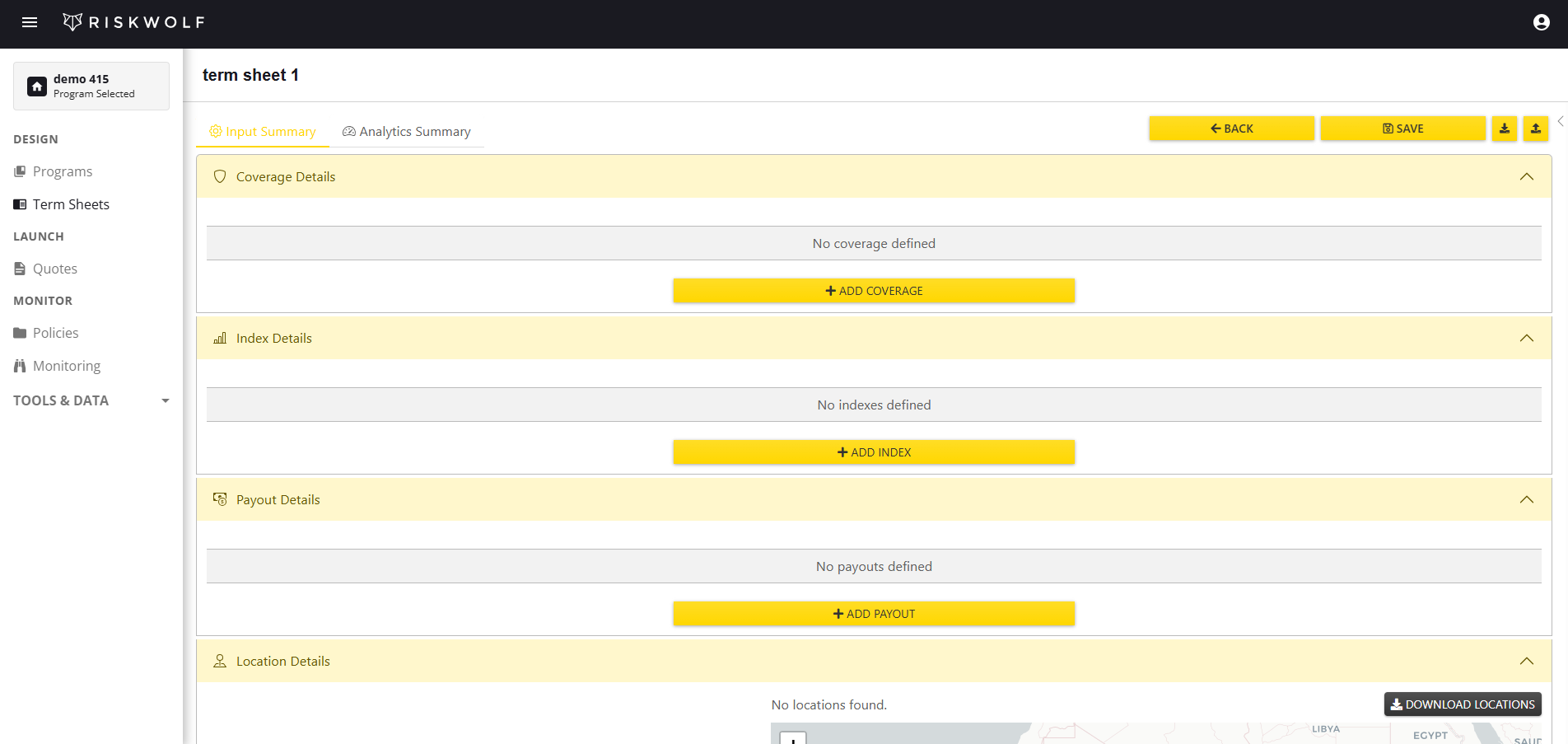1568x744 pixels.
Task: Collapse the Payout Details section
Action: coord(1527,499)
